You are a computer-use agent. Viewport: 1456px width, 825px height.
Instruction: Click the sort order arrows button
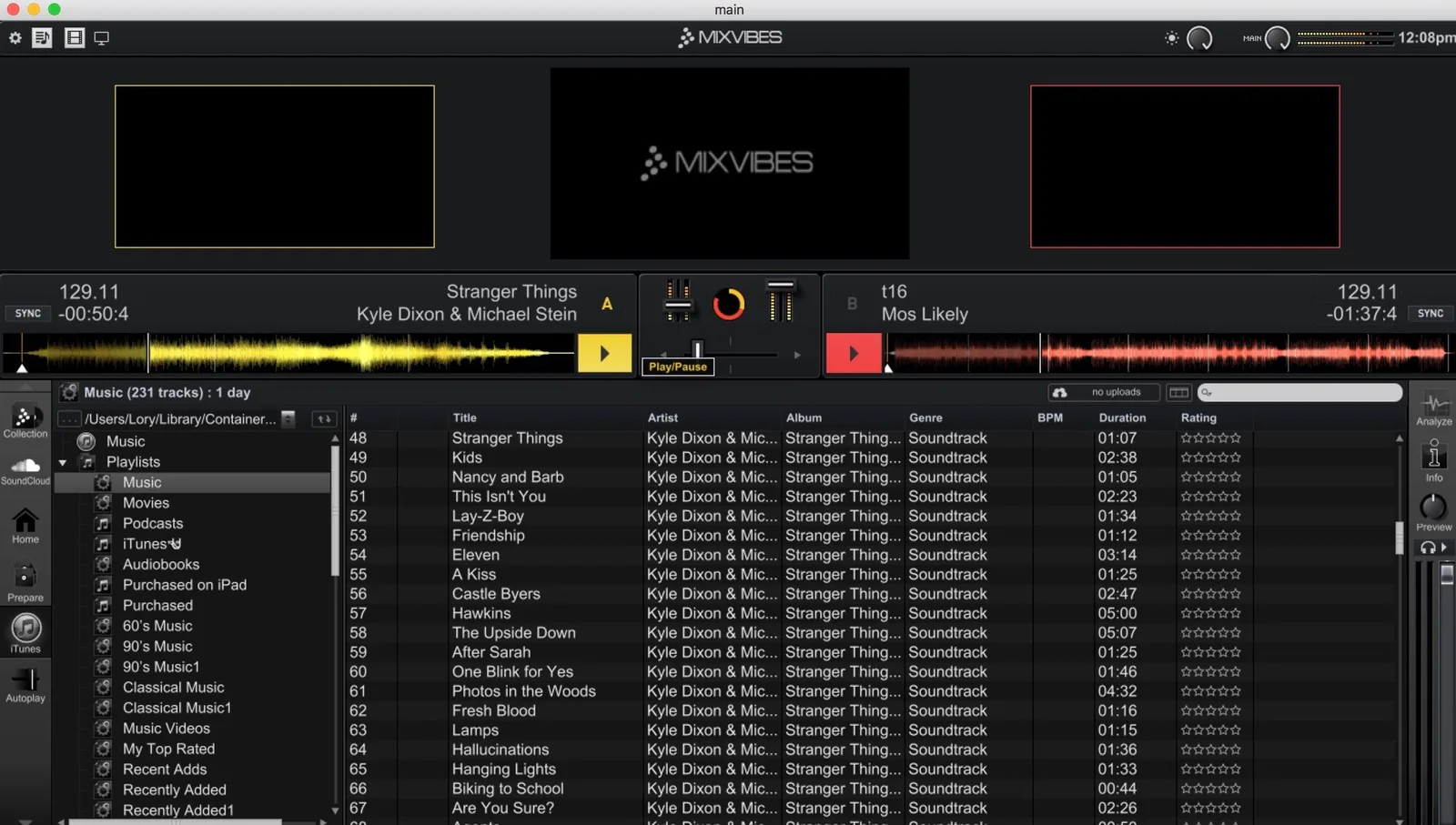point(324,418)
